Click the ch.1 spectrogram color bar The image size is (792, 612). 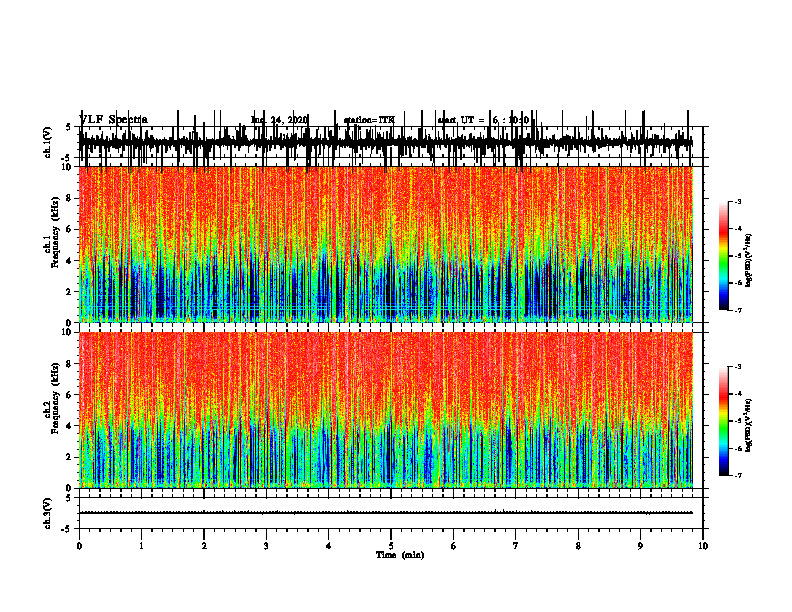coord(724,256)
